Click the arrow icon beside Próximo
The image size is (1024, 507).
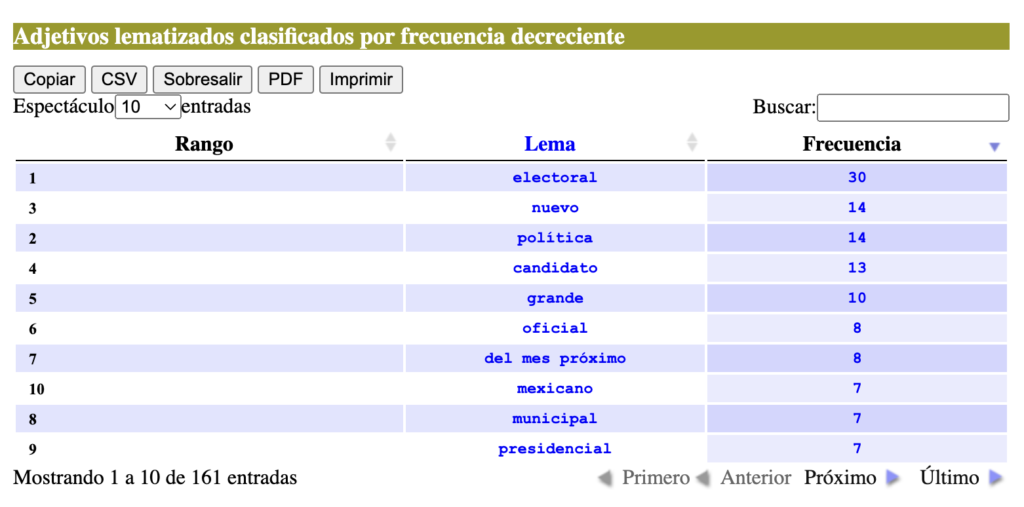892,478
